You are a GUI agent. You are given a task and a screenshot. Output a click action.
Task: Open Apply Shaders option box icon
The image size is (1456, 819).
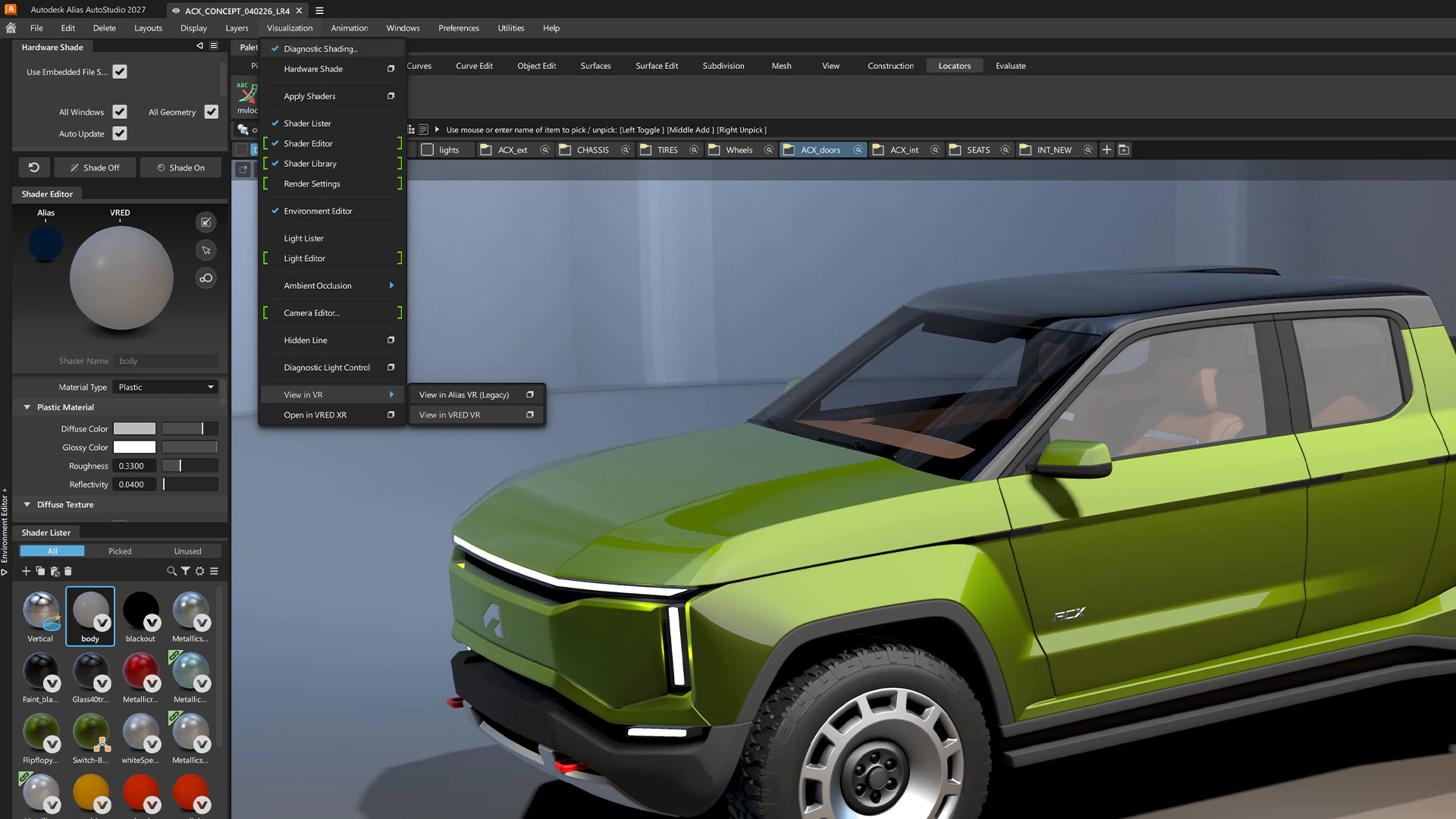(391, 96)
